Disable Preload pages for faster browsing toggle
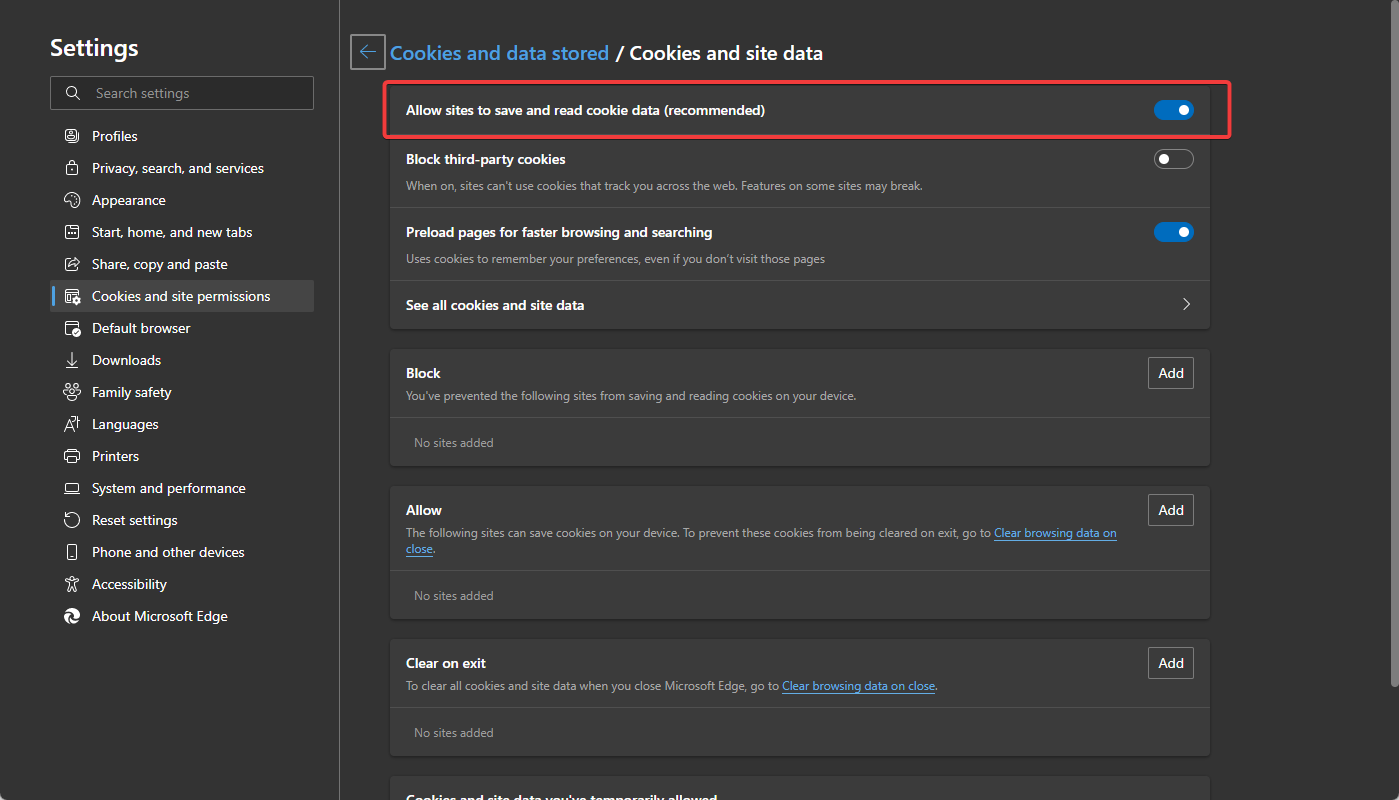1399x800 pixels. click(x=1174, y=232)
